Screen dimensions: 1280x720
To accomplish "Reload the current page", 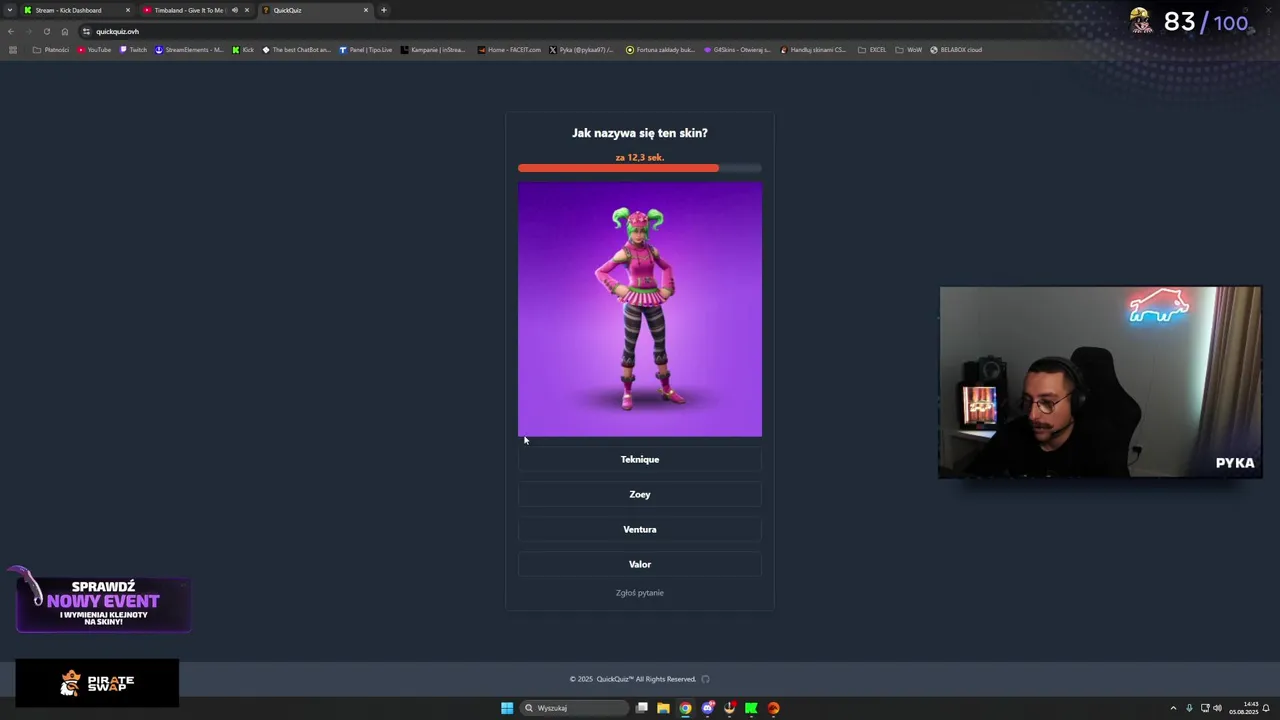I will (47, 31).
